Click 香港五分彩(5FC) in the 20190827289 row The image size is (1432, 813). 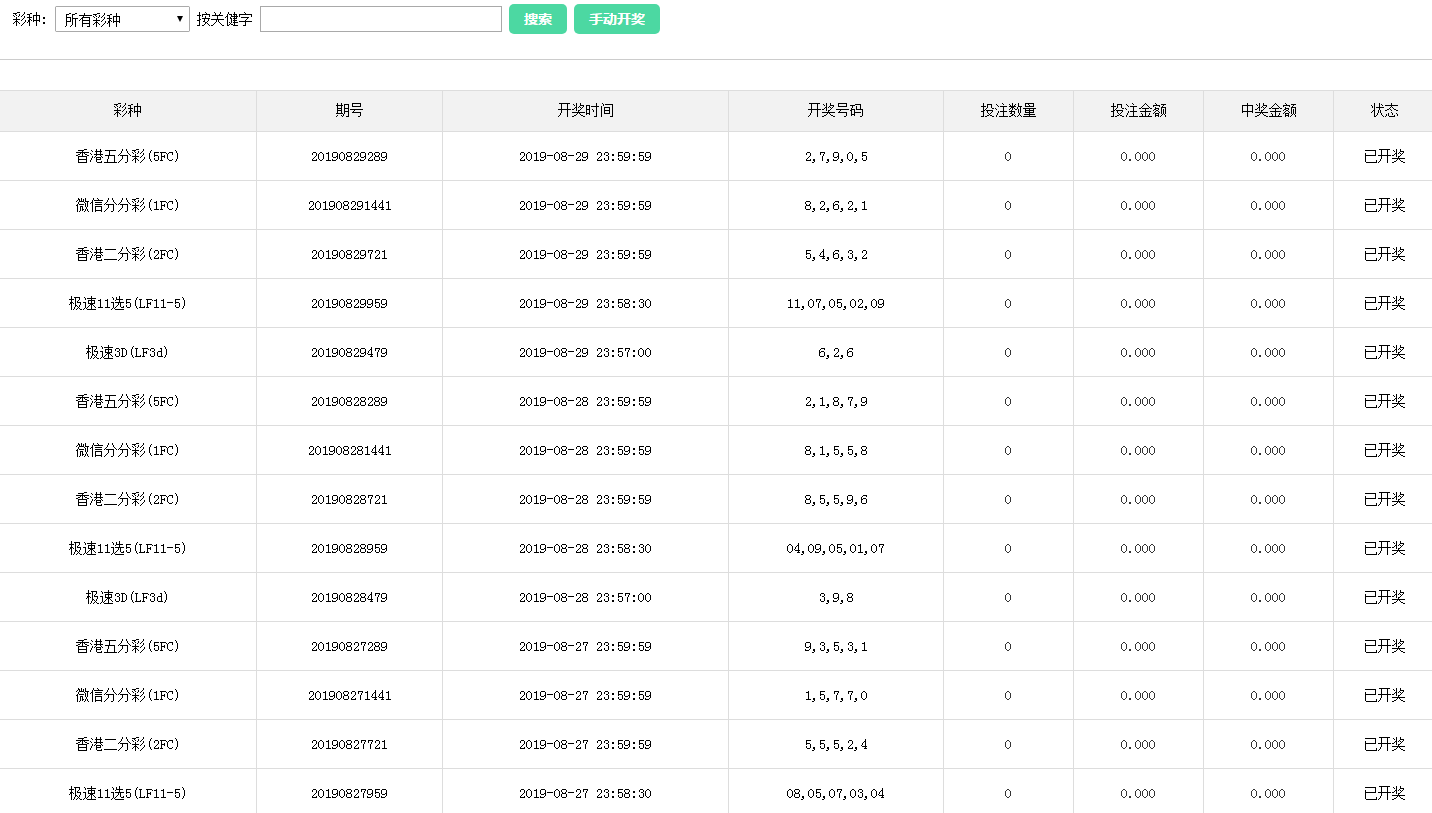coord(127,647)
